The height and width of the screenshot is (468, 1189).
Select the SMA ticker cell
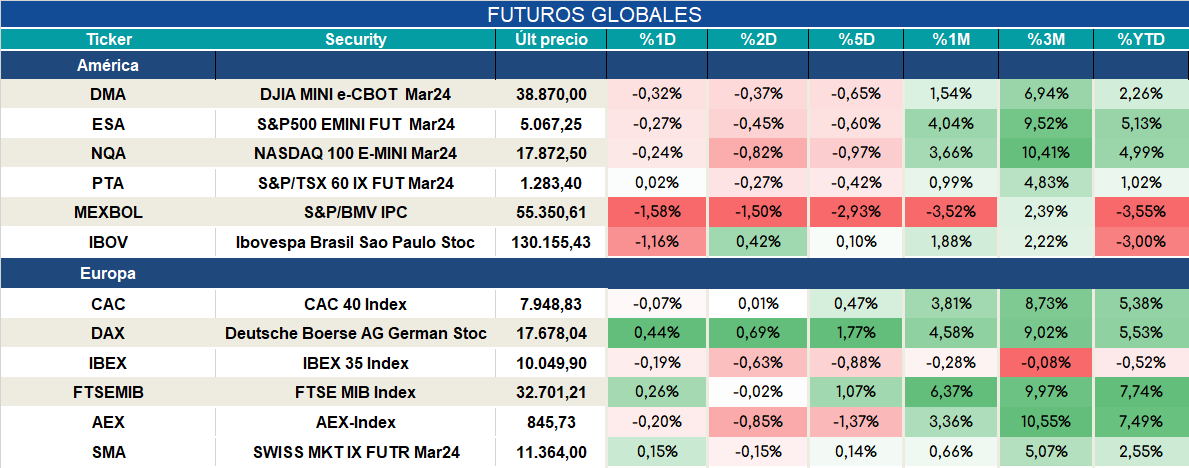point(108,453)
